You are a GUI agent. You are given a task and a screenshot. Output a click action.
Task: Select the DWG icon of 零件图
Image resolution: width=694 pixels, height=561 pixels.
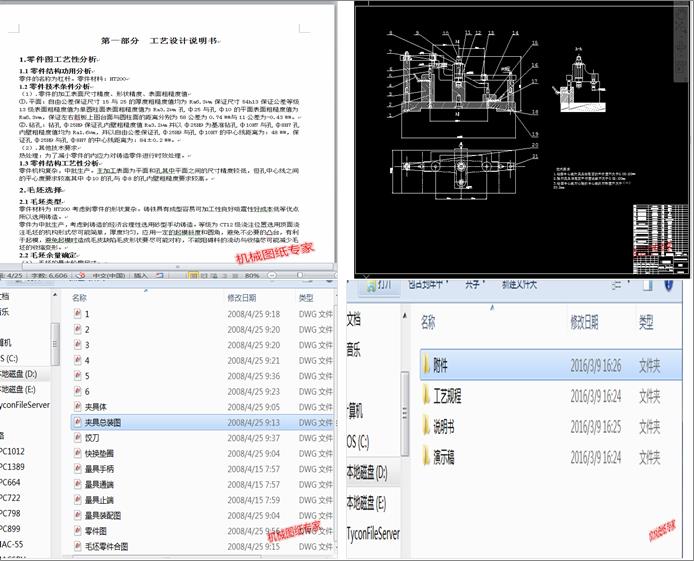pyautogui.click(x=77, y=530)
